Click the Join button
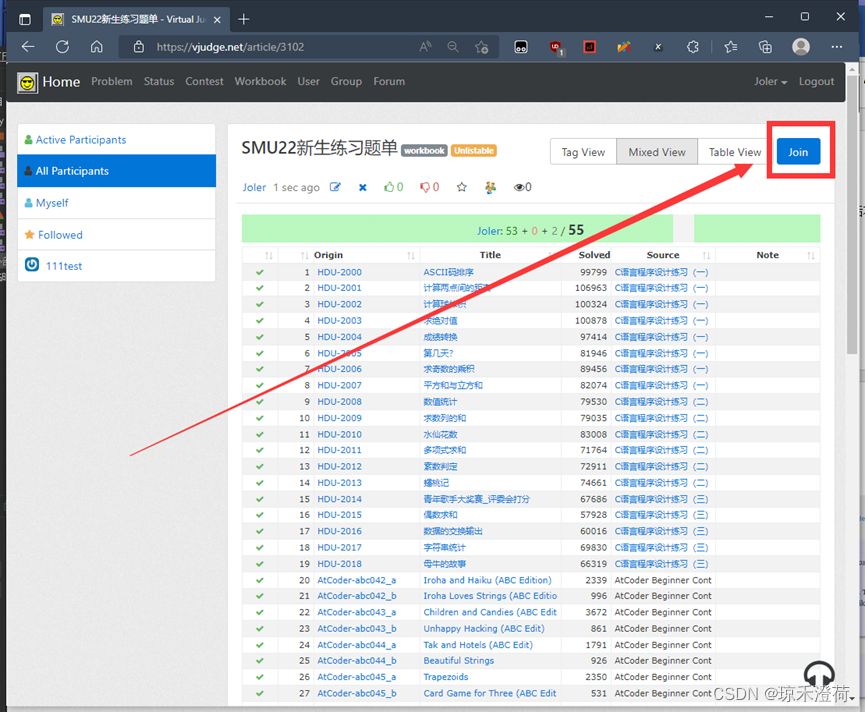 (x=798, y=151)
